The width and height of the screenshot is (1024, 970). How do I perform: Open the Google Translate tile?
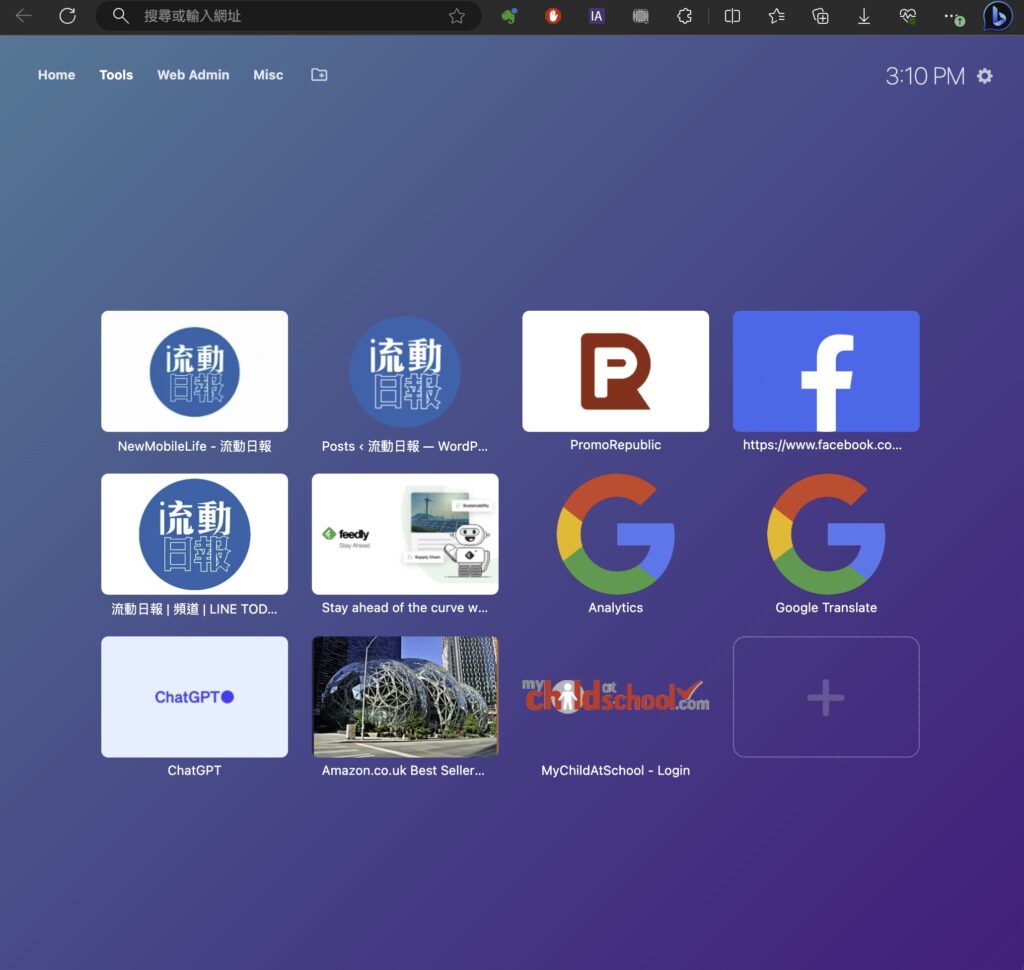tap(826, 534)
